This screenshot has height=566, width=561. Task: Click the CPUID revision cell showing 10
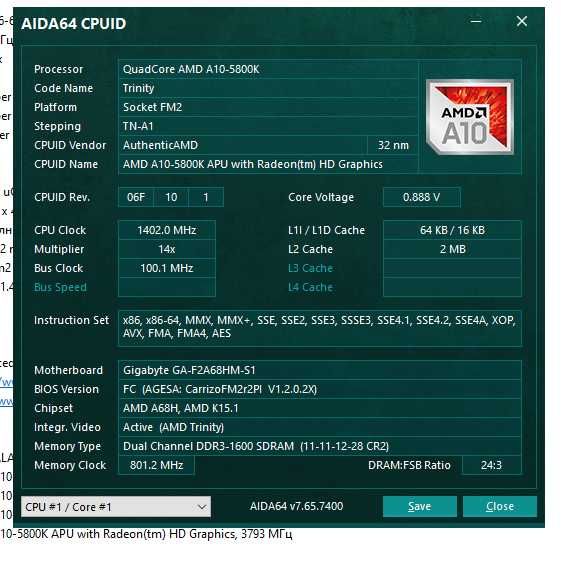pyautogui.click(x=171, y=197)
